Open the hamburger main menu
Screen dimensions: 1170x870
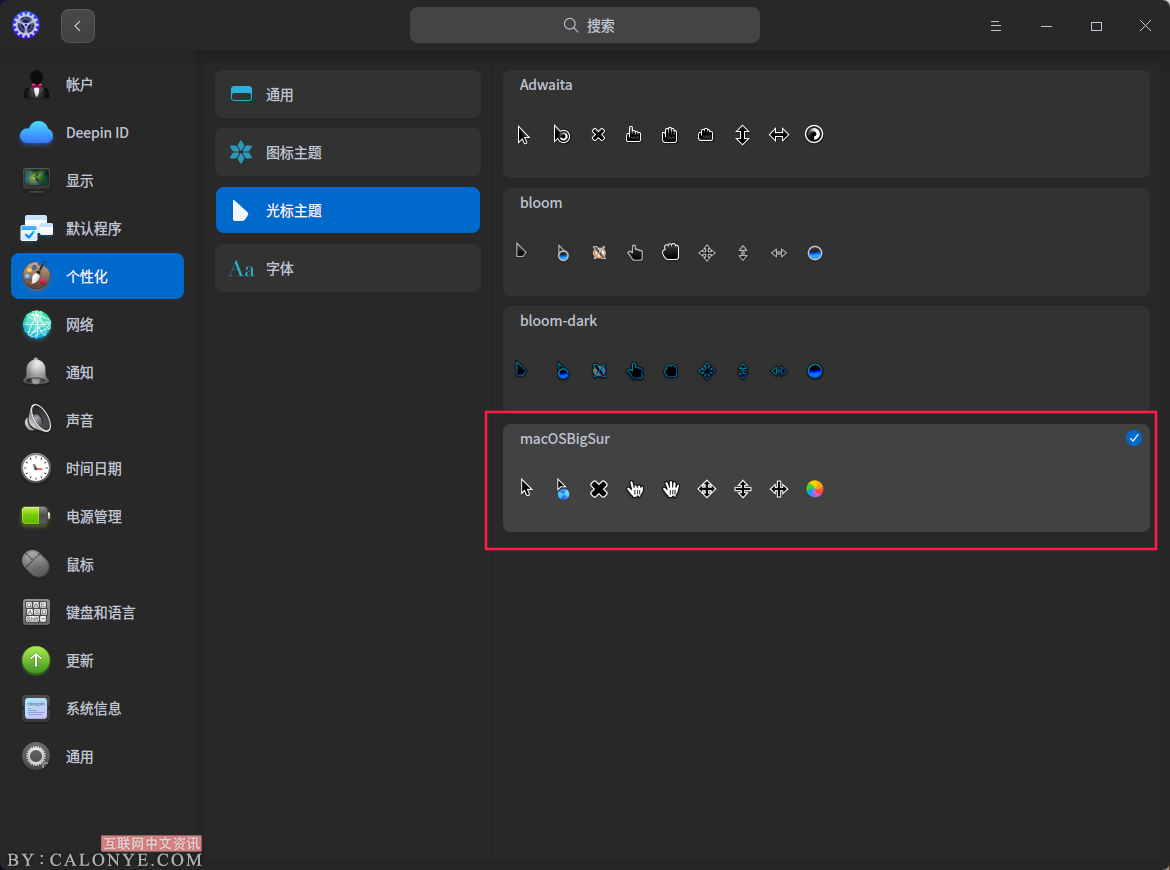(996, 26)
